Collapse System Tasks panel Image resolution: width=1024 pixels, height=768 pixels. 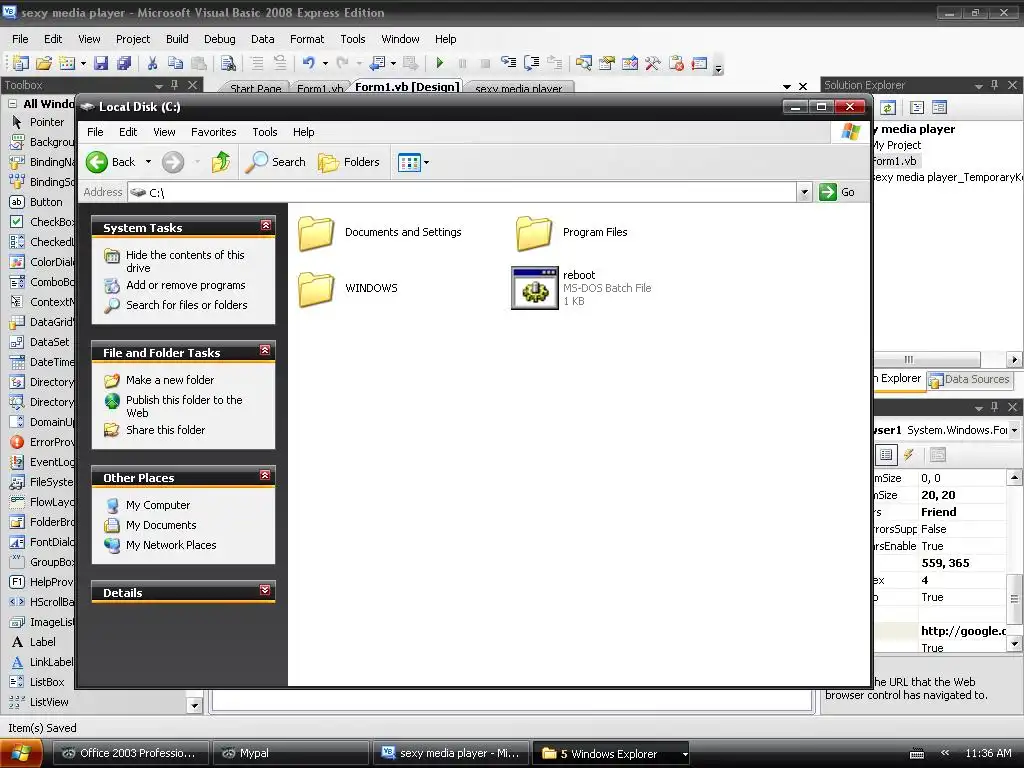click(x=266, y=225)
